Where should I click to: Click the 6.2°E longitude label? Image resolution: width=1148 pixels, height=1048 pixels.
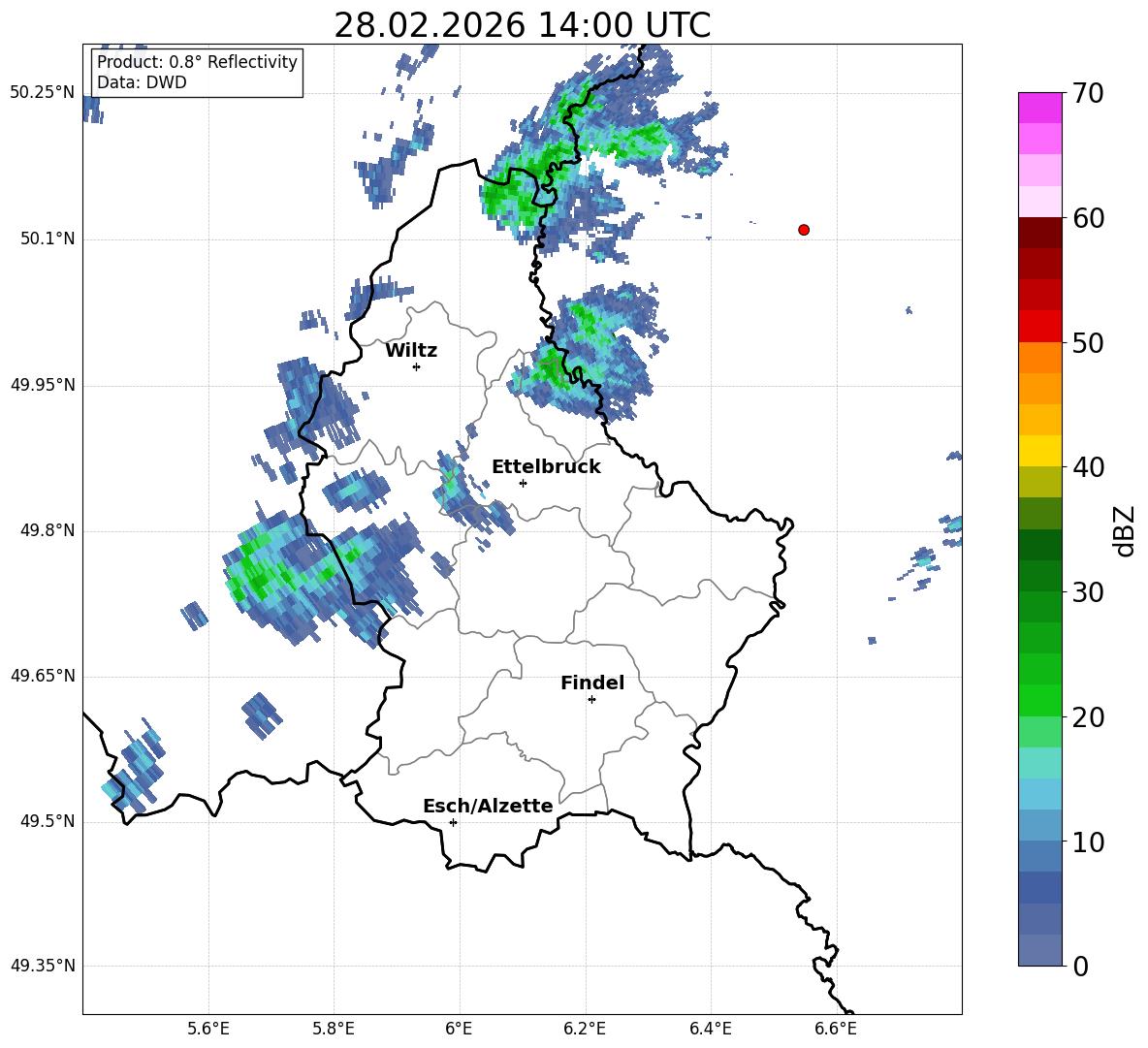click(x=585, y=1029)
